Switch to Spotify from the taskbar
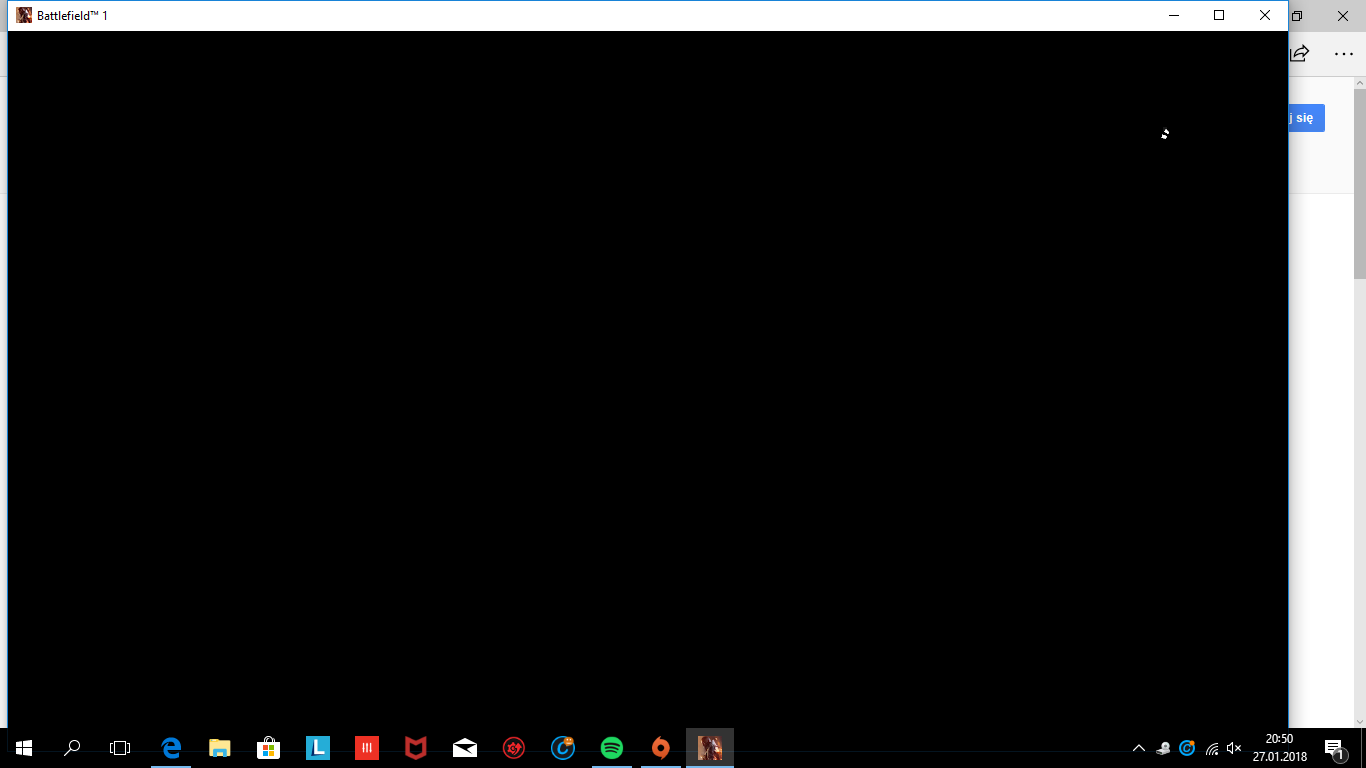Image resolution: width=1366 pixels, height=768 pixels. (612, 747)
